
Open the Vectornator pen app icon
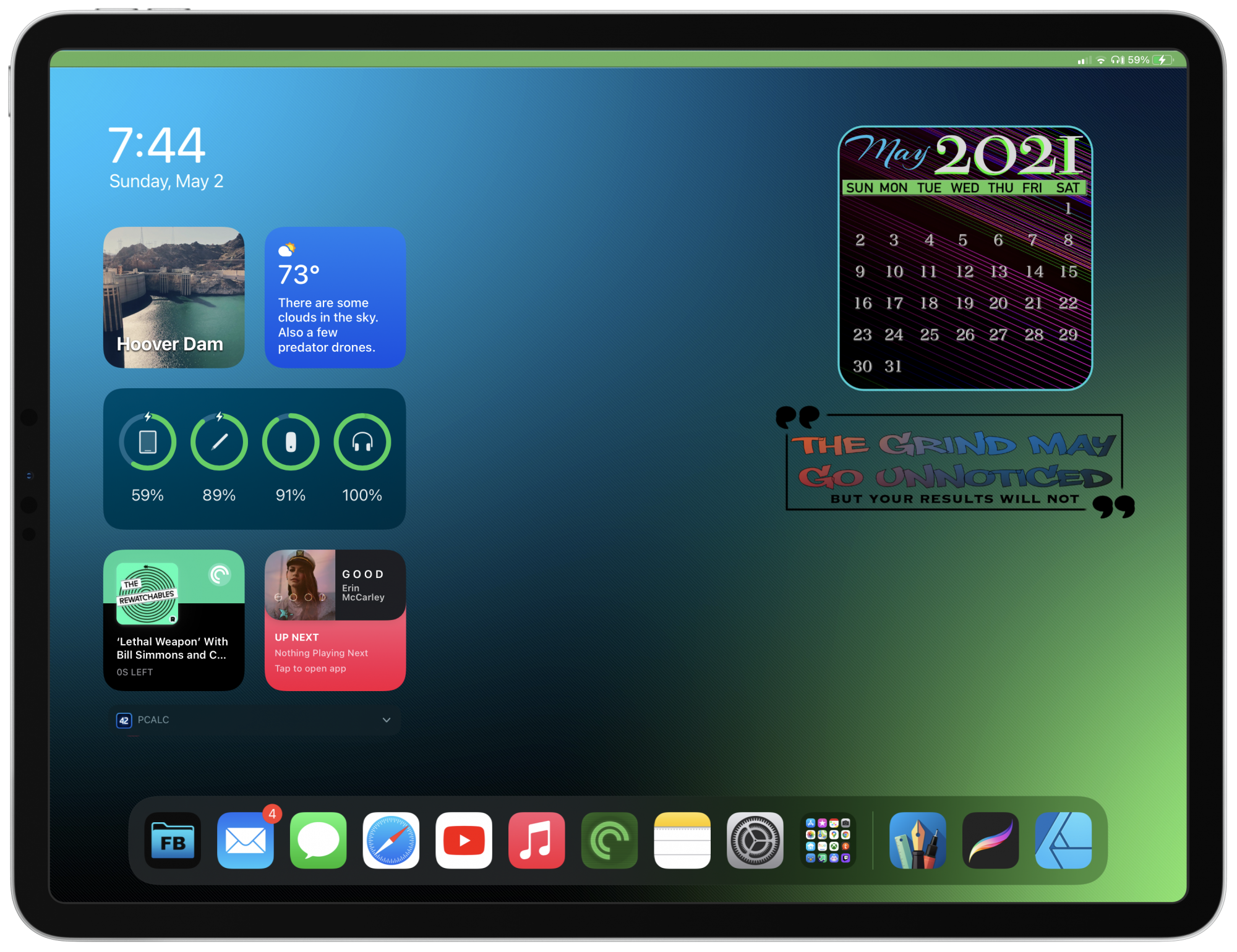tap(917, 841)
